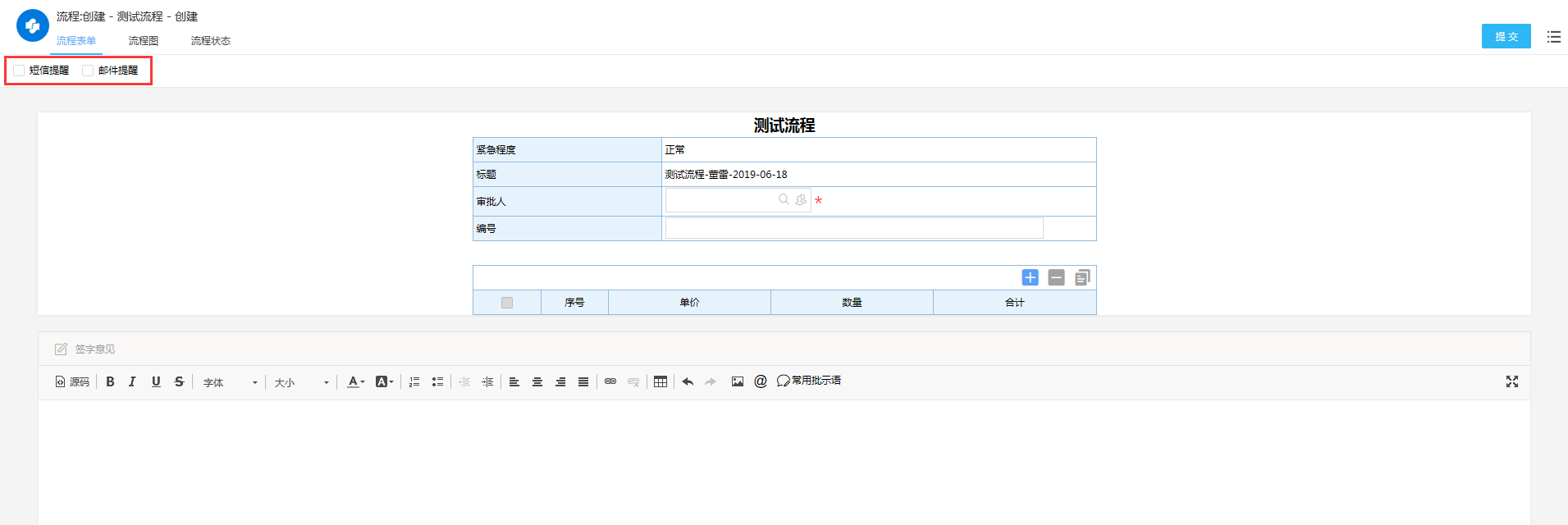The image size is (1568, 525).
Task: Switch to the 流程图 tab
Action: click(144, 40)
